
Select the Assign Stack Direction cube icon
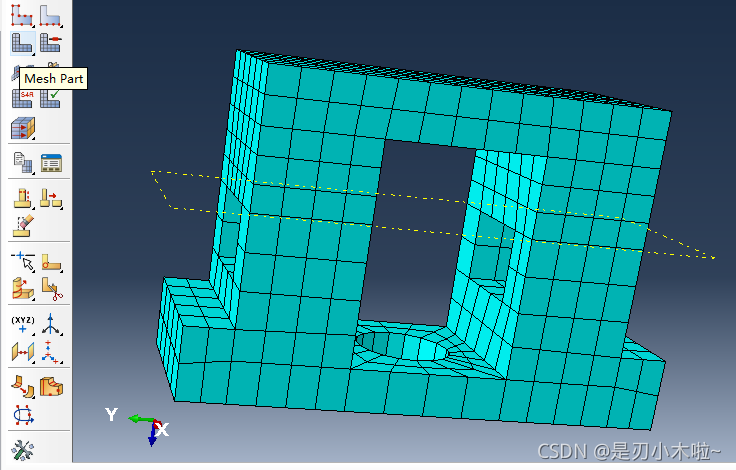(22, 128)
